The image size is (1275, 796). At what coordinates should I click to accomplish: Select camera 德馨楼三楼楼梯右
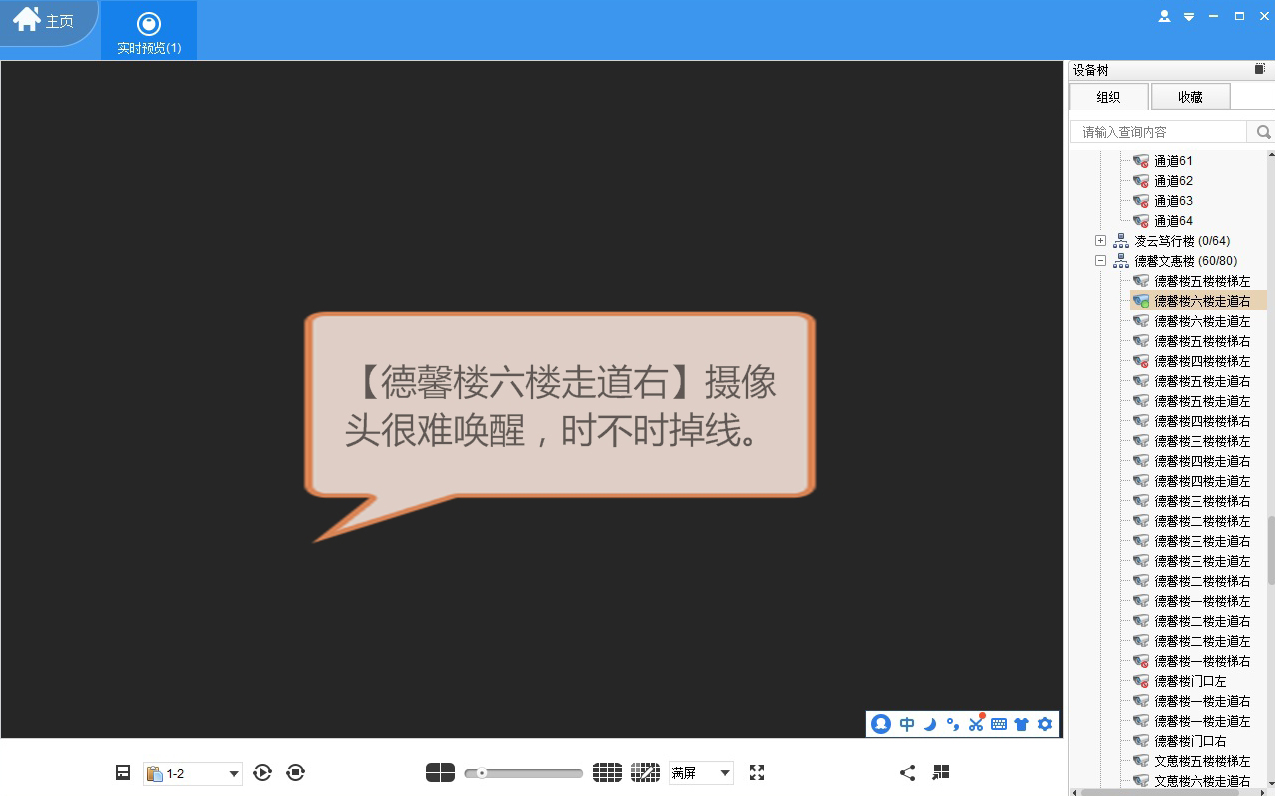click(1202, 501)
